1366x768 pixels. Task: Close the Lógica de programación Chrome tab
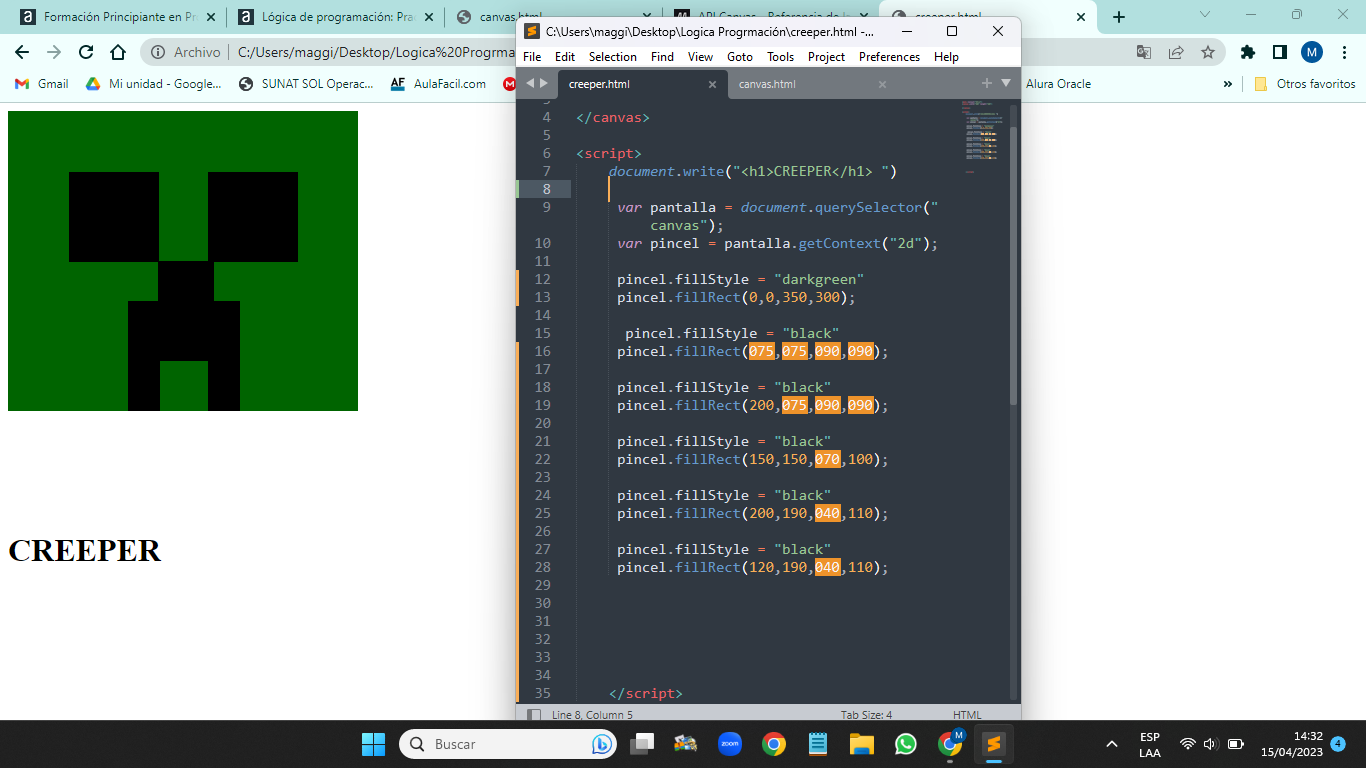pyautogui.click(x=428, y=17)
